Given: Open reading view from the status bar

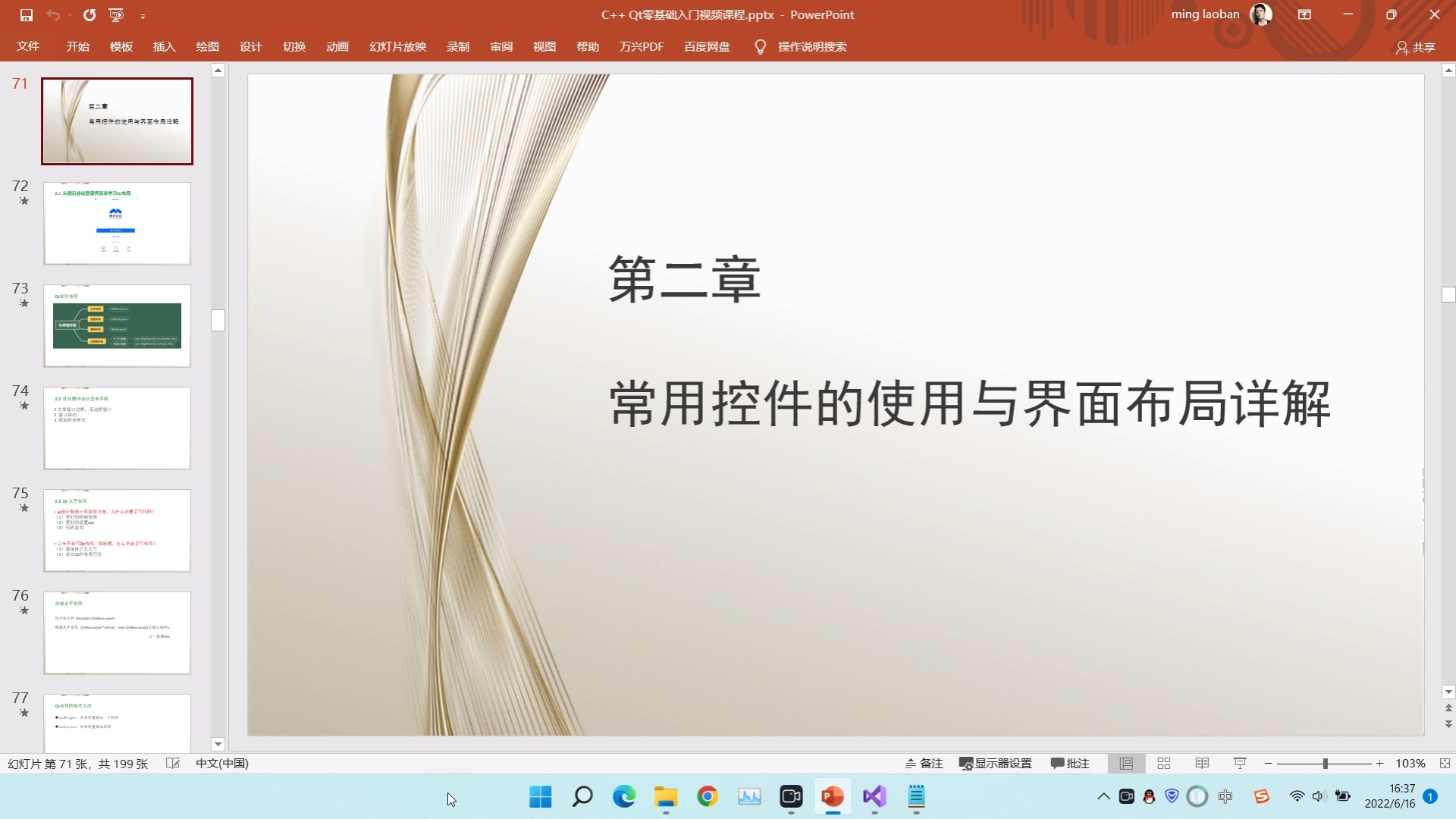Looking at the screenshot, I should (x=1201, y=764).
